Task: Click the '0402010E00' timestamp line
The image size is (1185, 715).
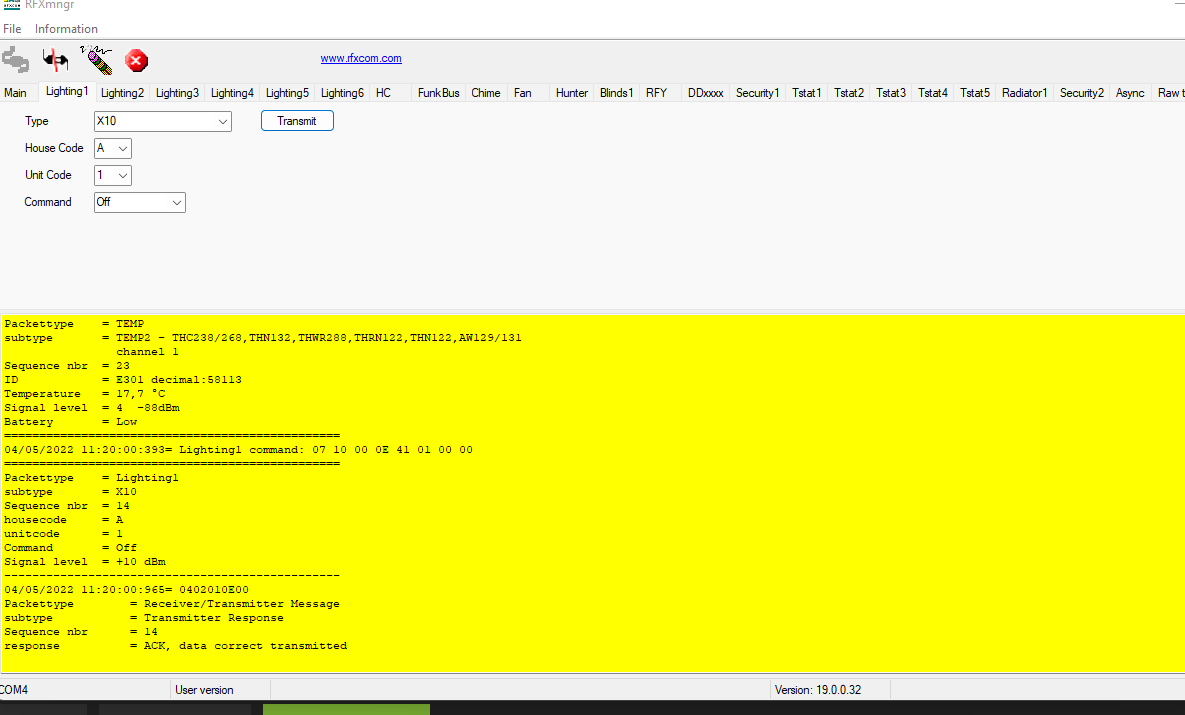Action: [x=126, y=590]
